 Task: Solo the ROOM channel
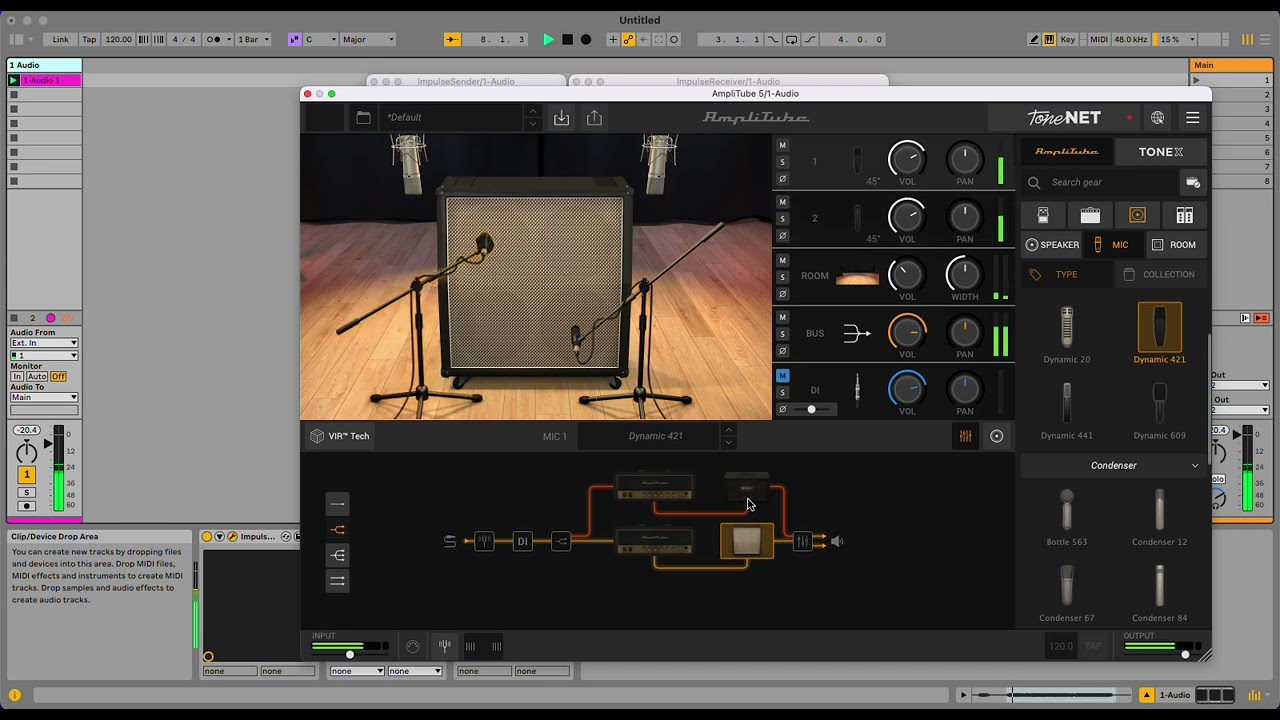782,277
